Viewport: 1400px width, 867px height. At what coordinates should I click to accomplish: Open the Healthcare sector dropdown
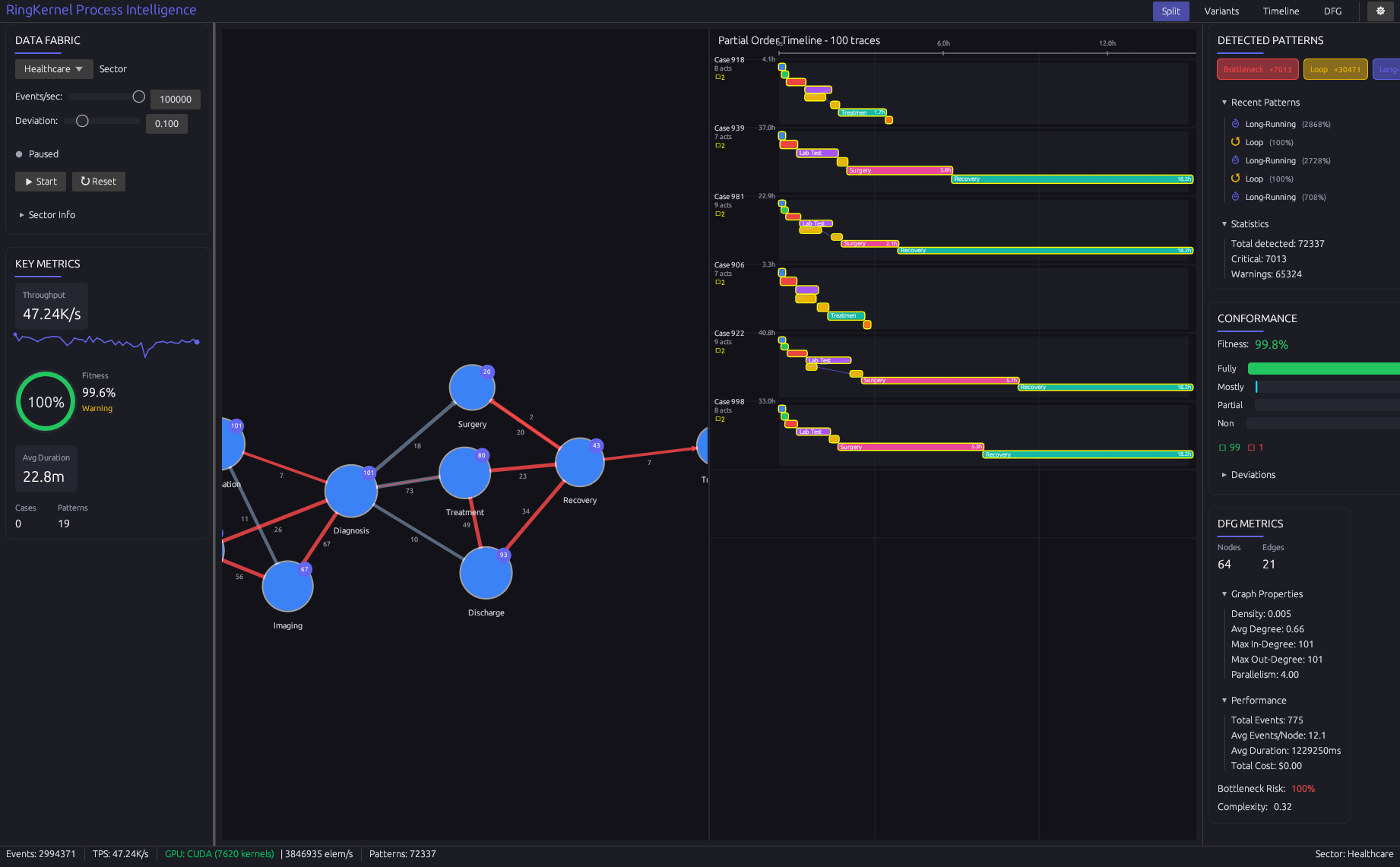(53, 68)
